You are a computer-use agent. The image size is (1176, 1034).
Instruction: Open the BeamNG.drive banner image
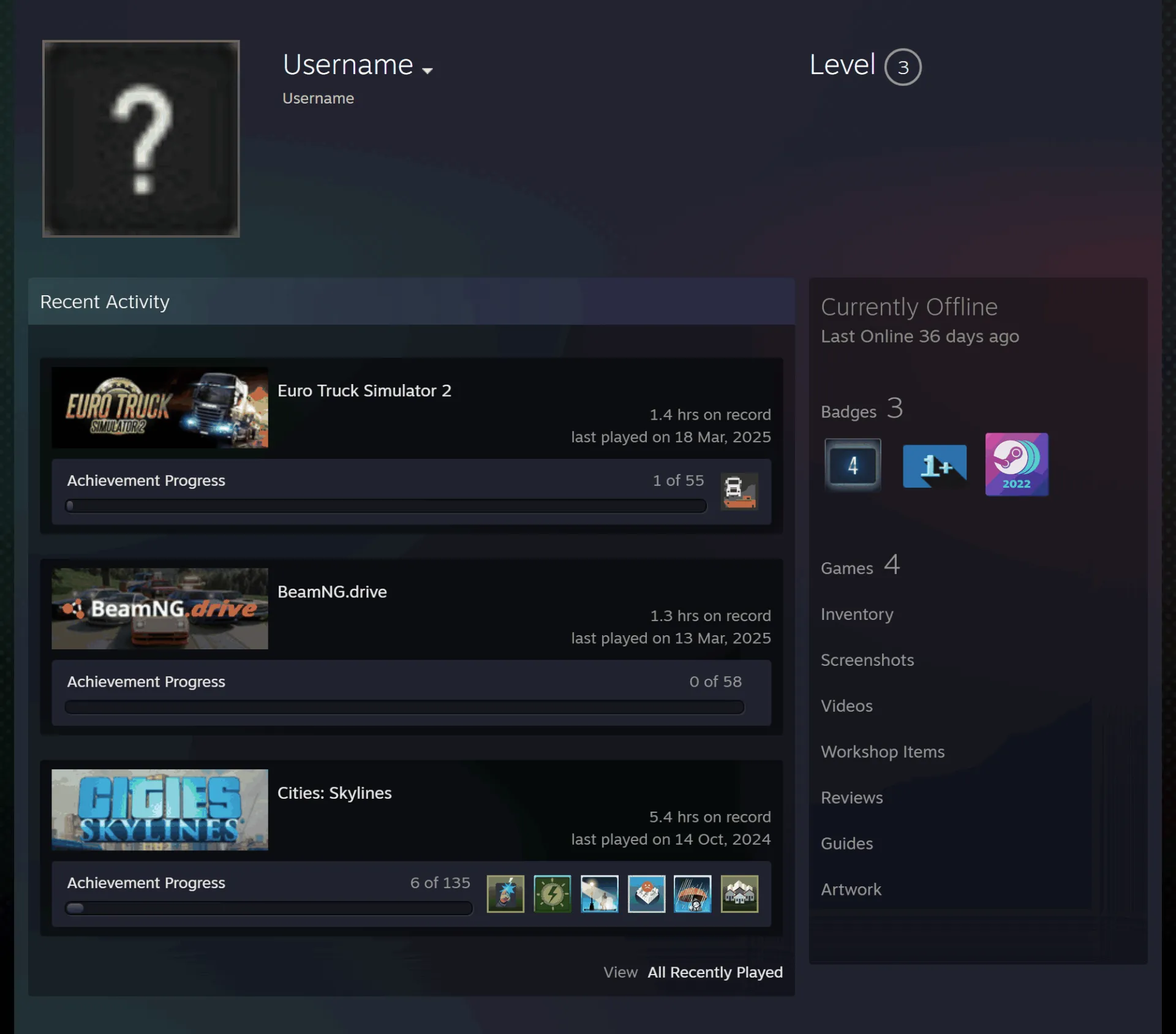click(160, 608)
